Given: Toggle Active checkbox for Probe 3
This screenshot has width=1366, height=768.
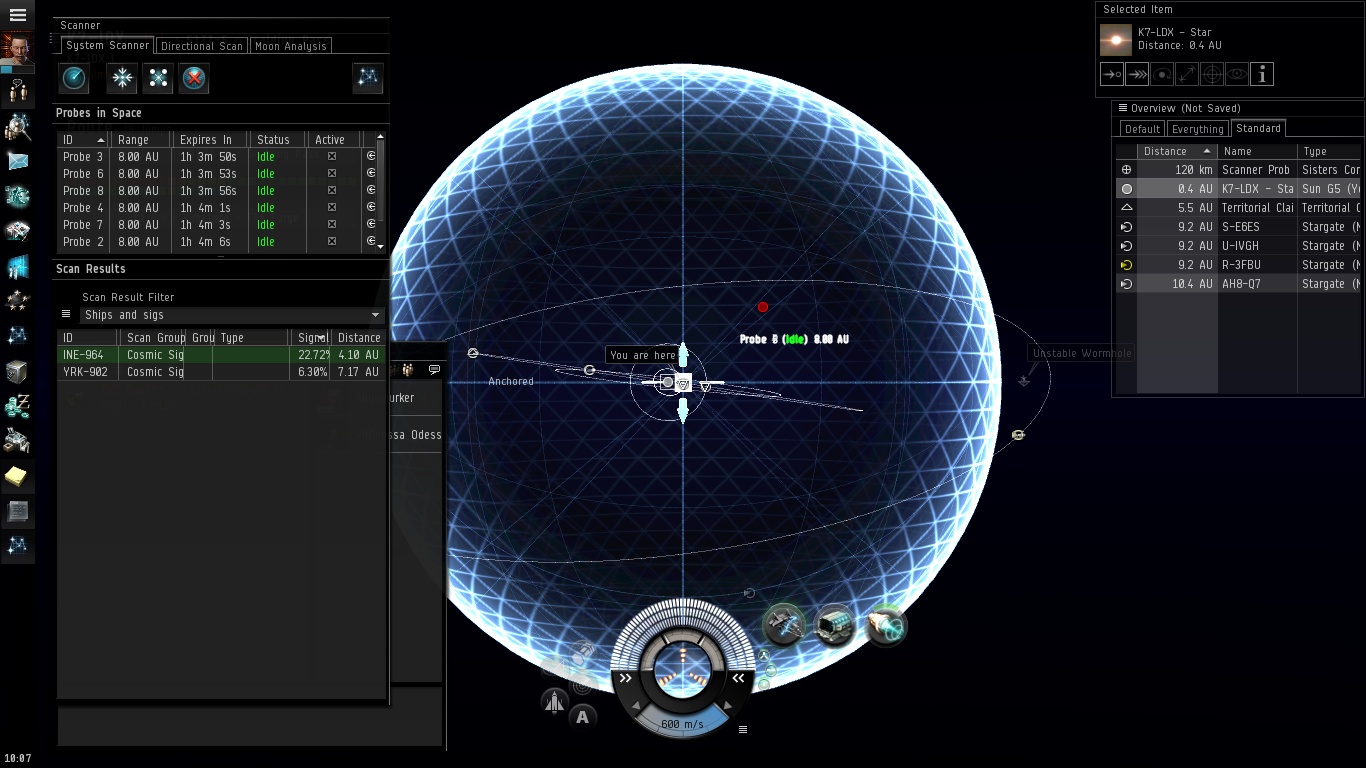Looking at the screenshot, I should point(332,157).
